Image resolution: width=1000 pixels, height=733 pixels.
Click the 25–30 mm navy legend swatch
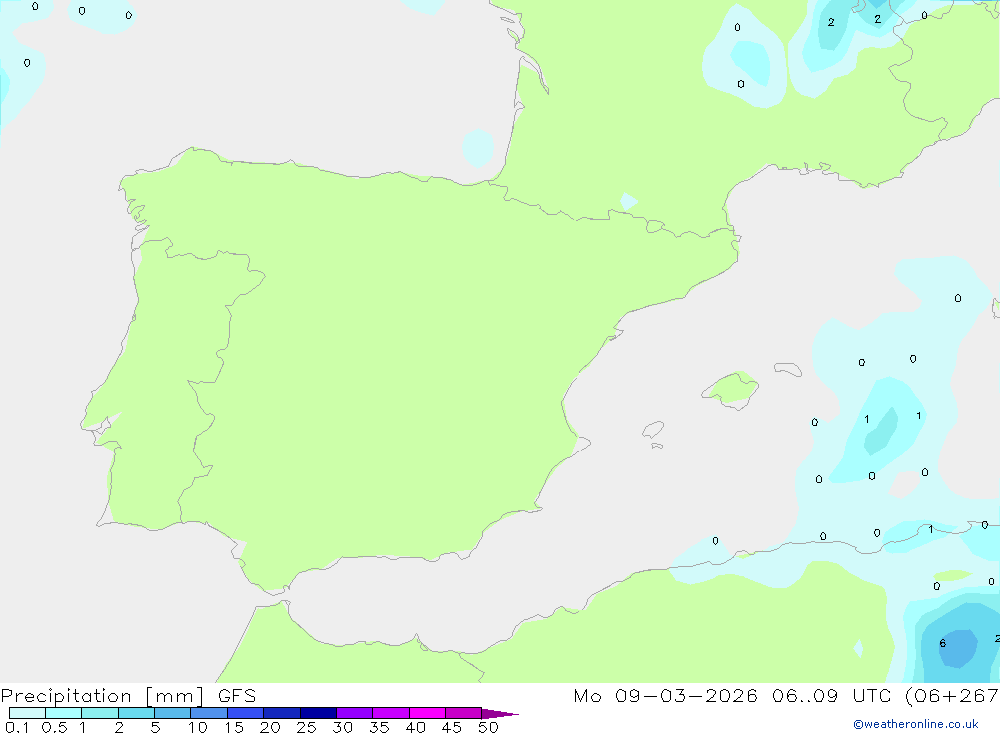[x=318, y=713]
